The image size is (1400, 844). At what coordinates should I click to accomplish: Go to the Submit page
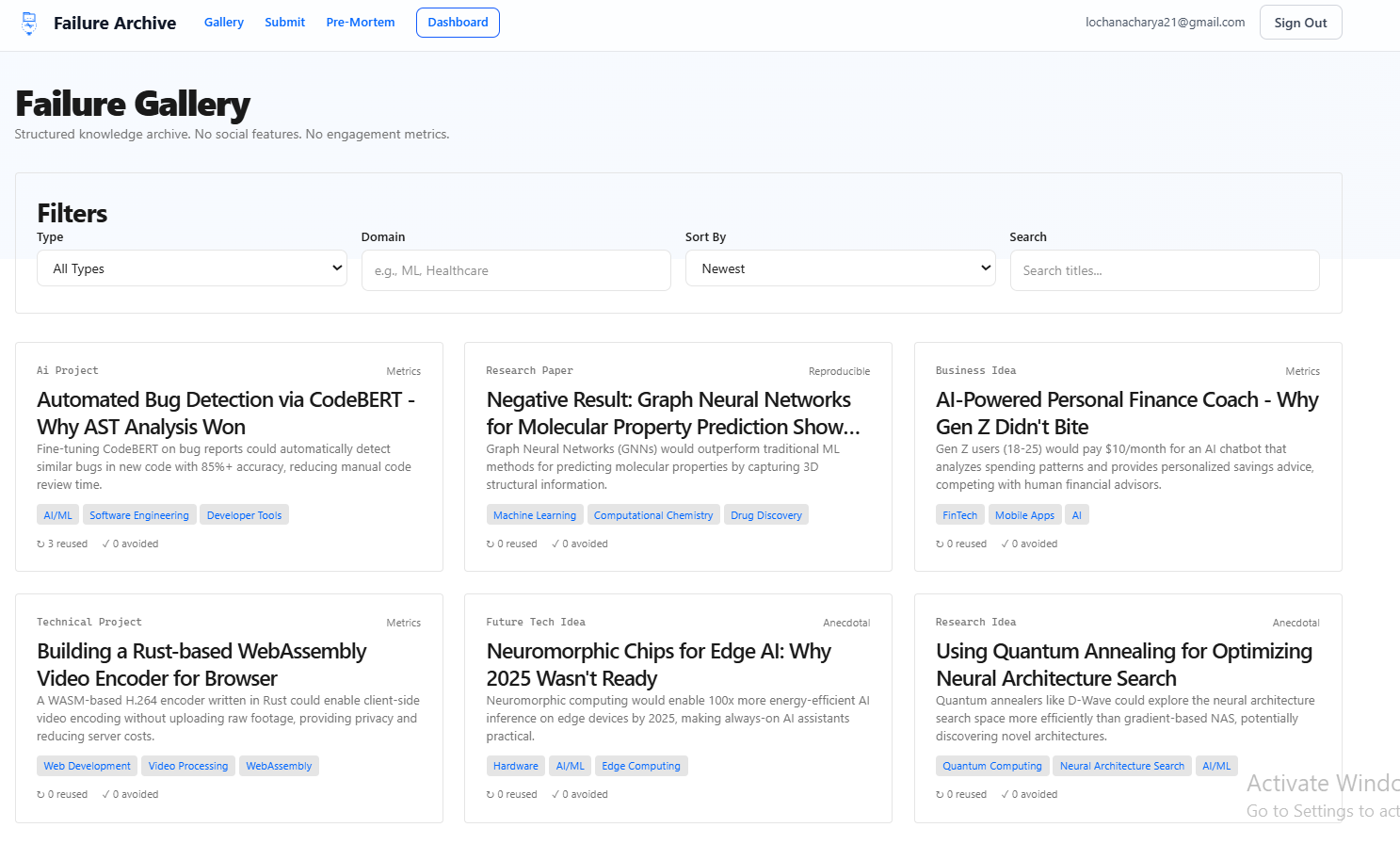pyautogui.click(x=284, y=23)
